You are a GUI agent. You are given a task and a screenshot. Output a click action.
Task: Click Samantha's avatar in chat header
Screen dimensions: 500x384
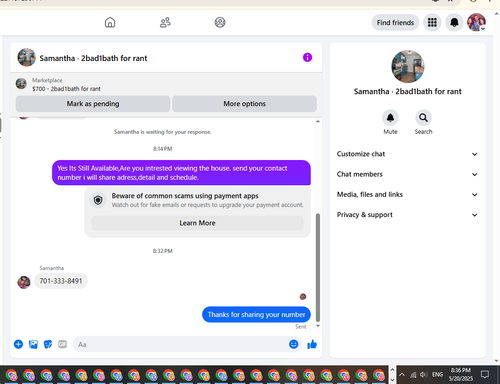pos(27,57)
